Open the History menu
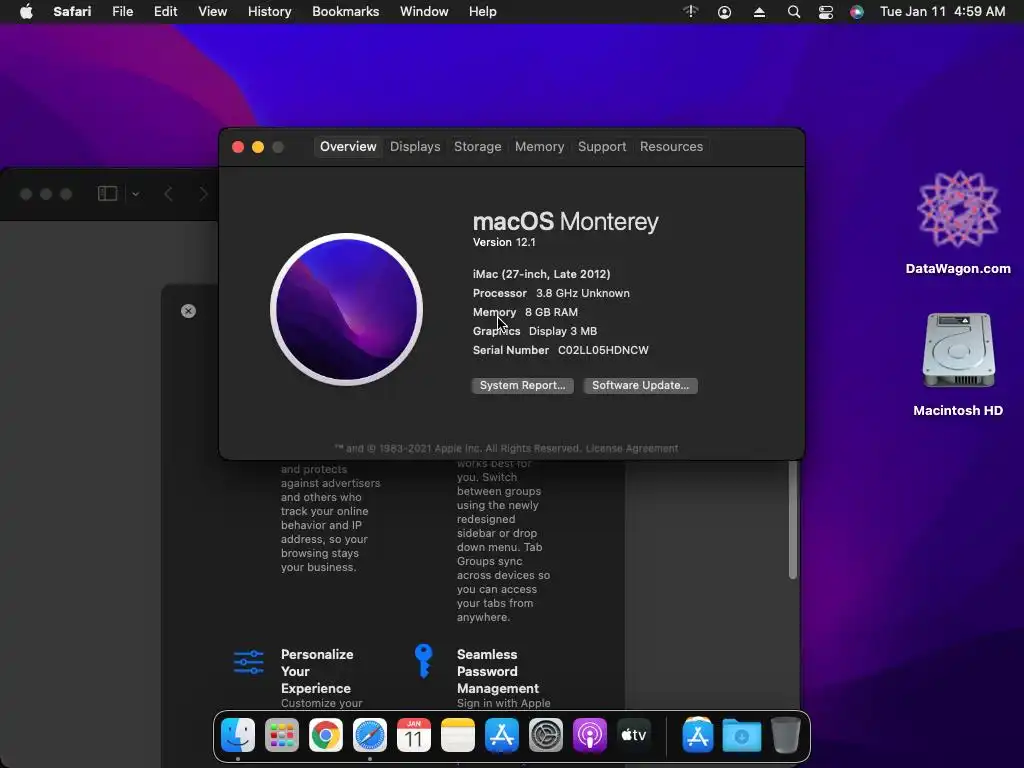The width and height of the screenshot is (1024, 768). (269, 12)
